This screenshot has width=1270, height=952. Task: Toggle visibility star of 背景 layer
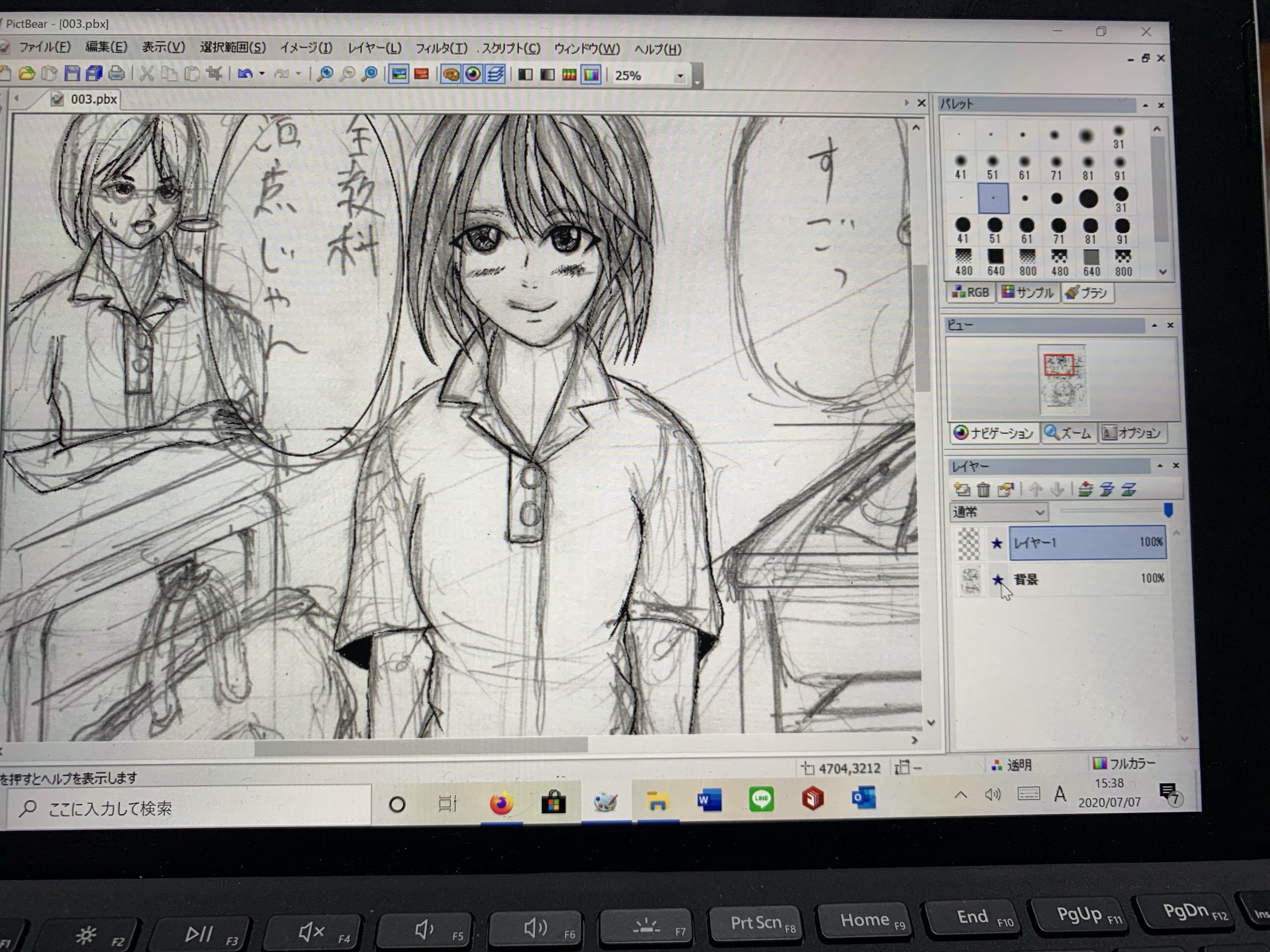997,580
